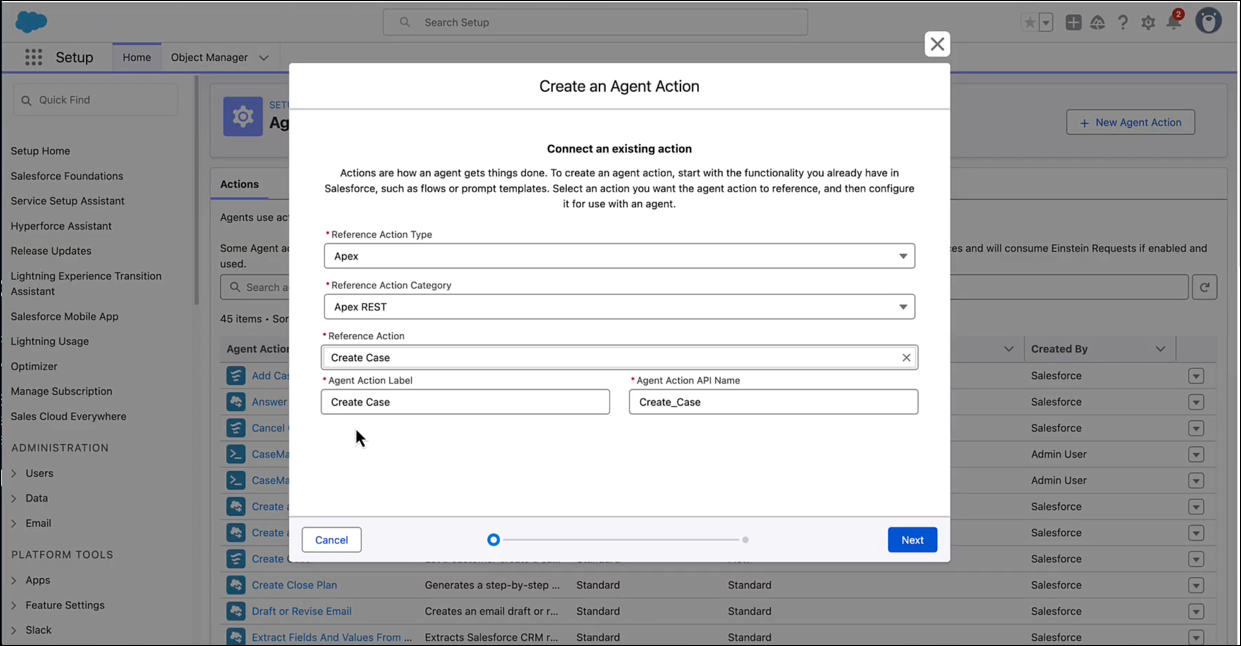This screenshot has height=646, width=1241.
Task: Open Reference Action Category dropdown
Action: (619, 307)
